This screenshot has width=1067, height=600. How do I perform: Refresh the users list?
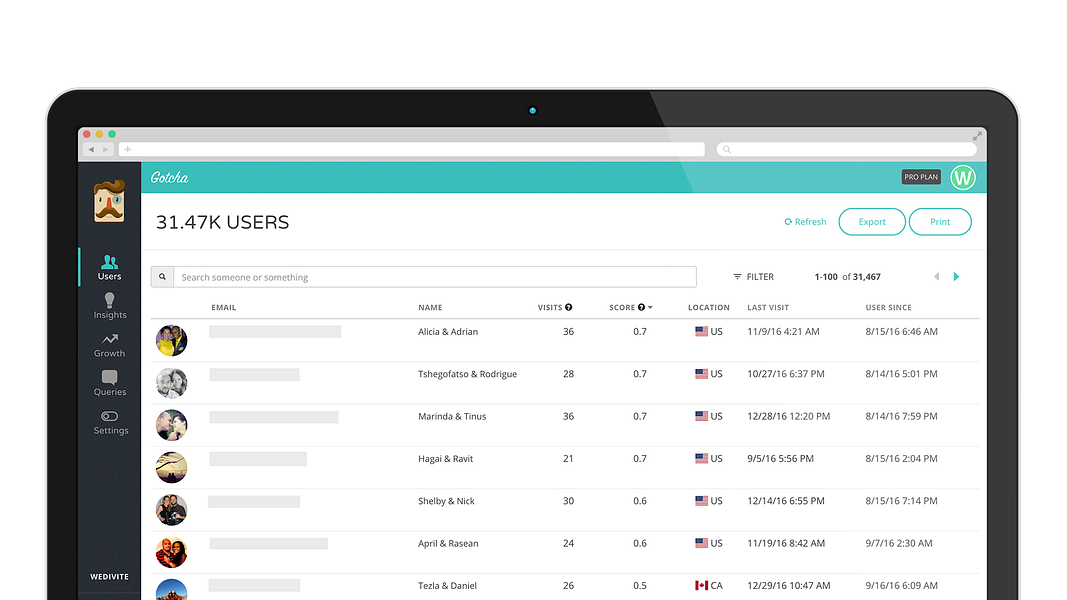pyautogui.click(x=805, y=222)
